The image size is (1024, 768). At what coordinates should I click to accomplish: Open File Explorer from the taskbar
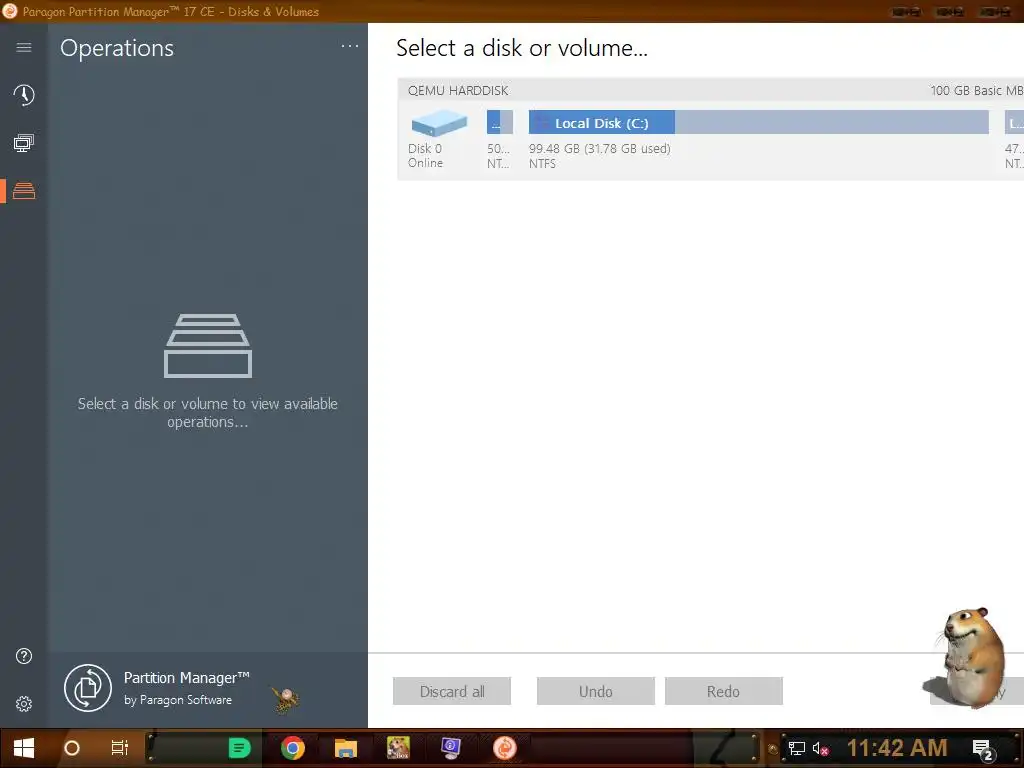coord(345,748)
